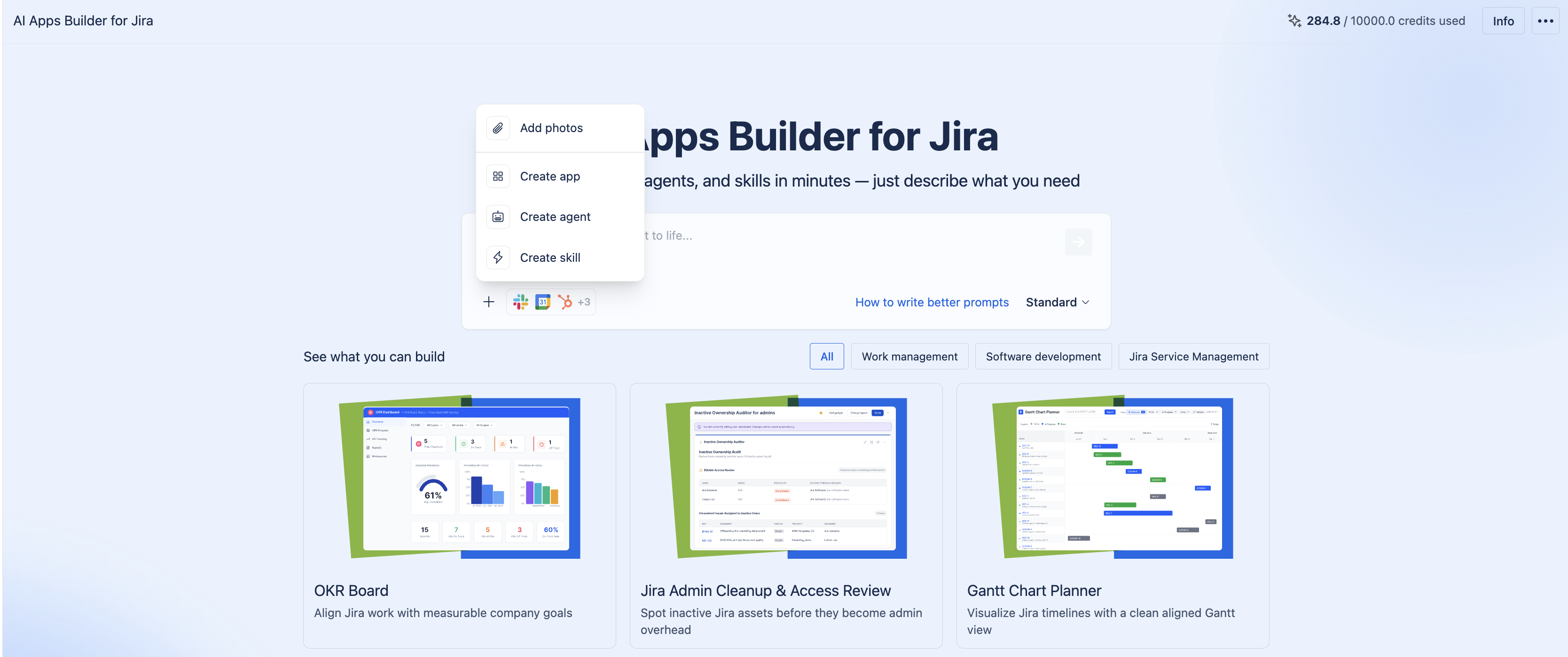
Task: Show the +3 additional integrations
Action: click(584, 302)
